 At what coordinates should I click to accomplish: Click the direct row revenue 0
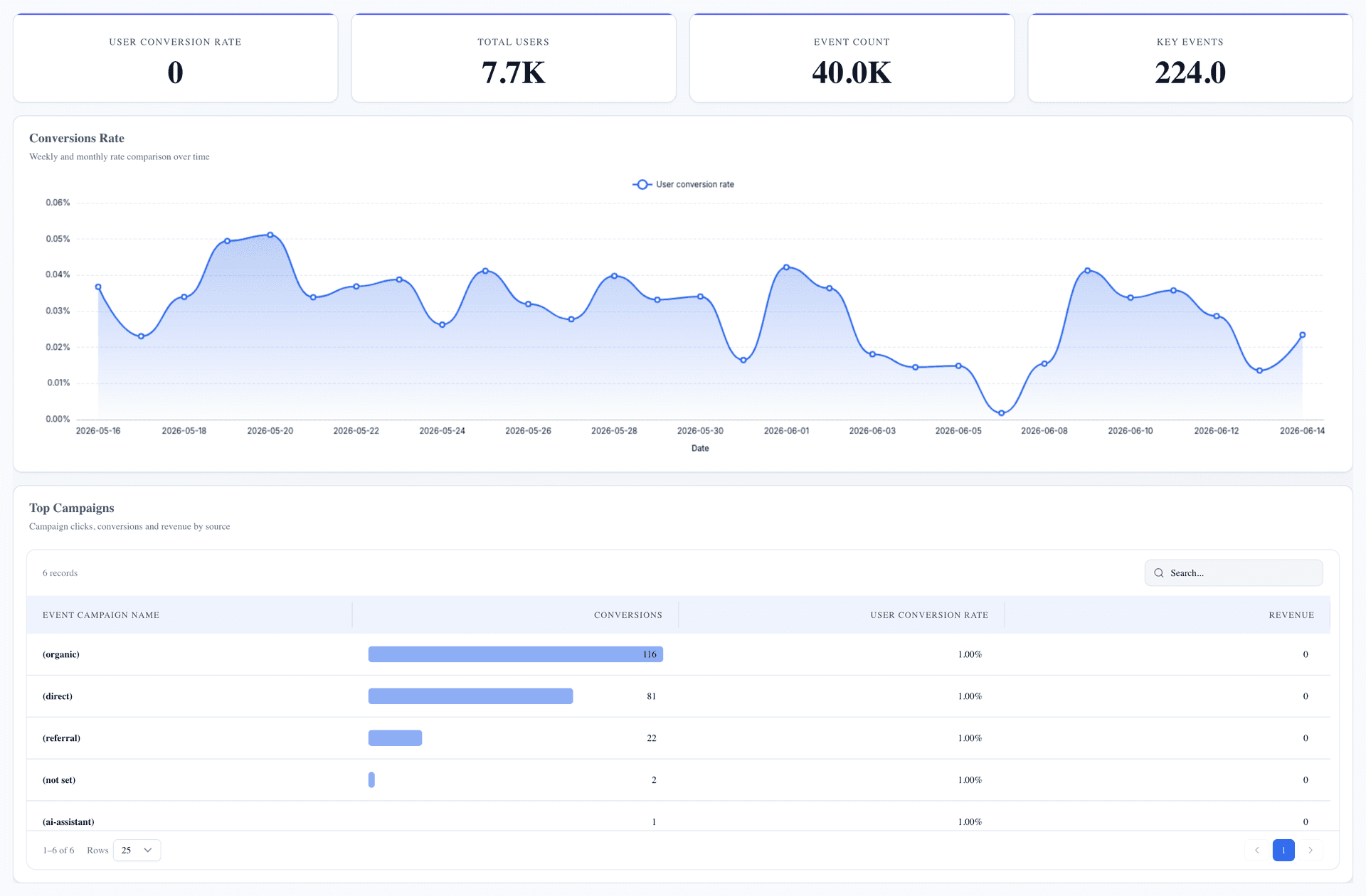coord(1306,696)
